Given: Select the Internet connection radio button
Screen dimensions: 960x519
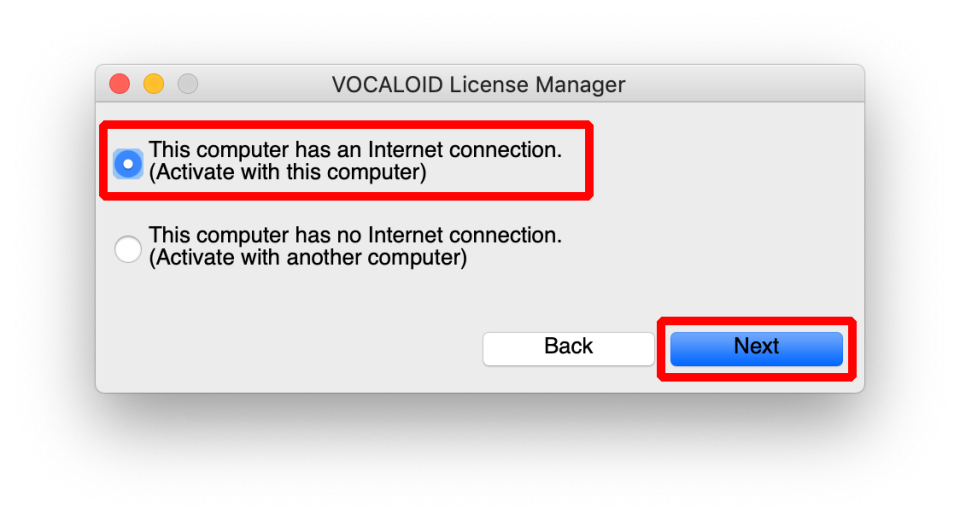Looking at the screenshot, I should click(128, 163).
